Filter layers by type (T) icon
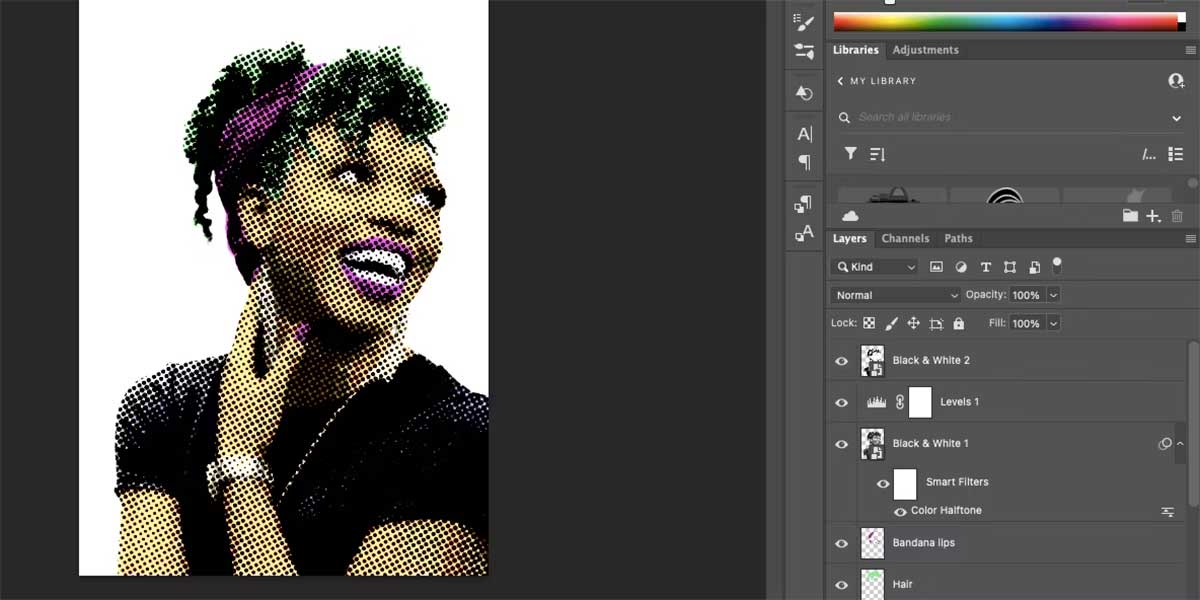 click(x=985, y=267)
